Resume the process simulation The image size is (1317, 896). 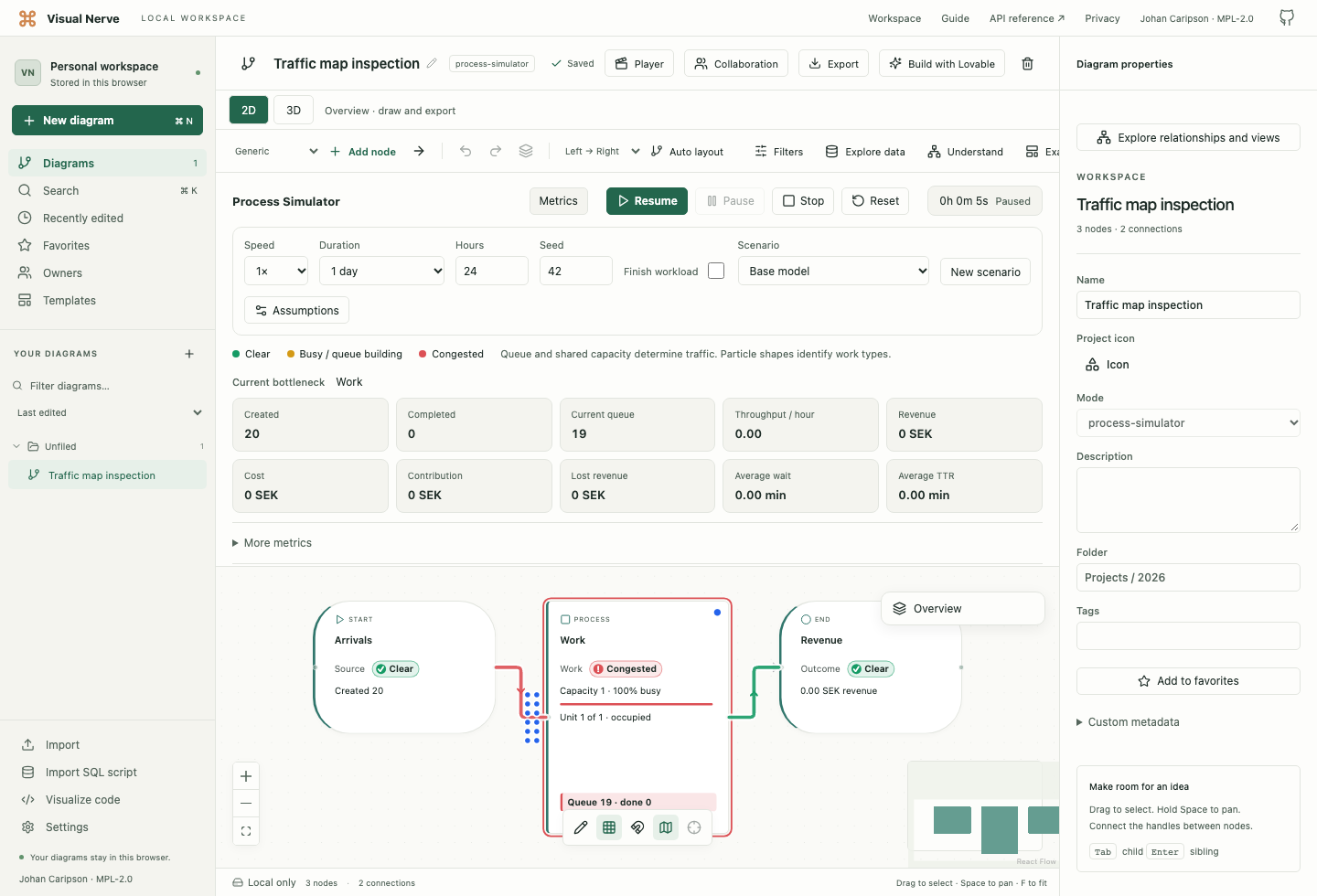(648, 201)
